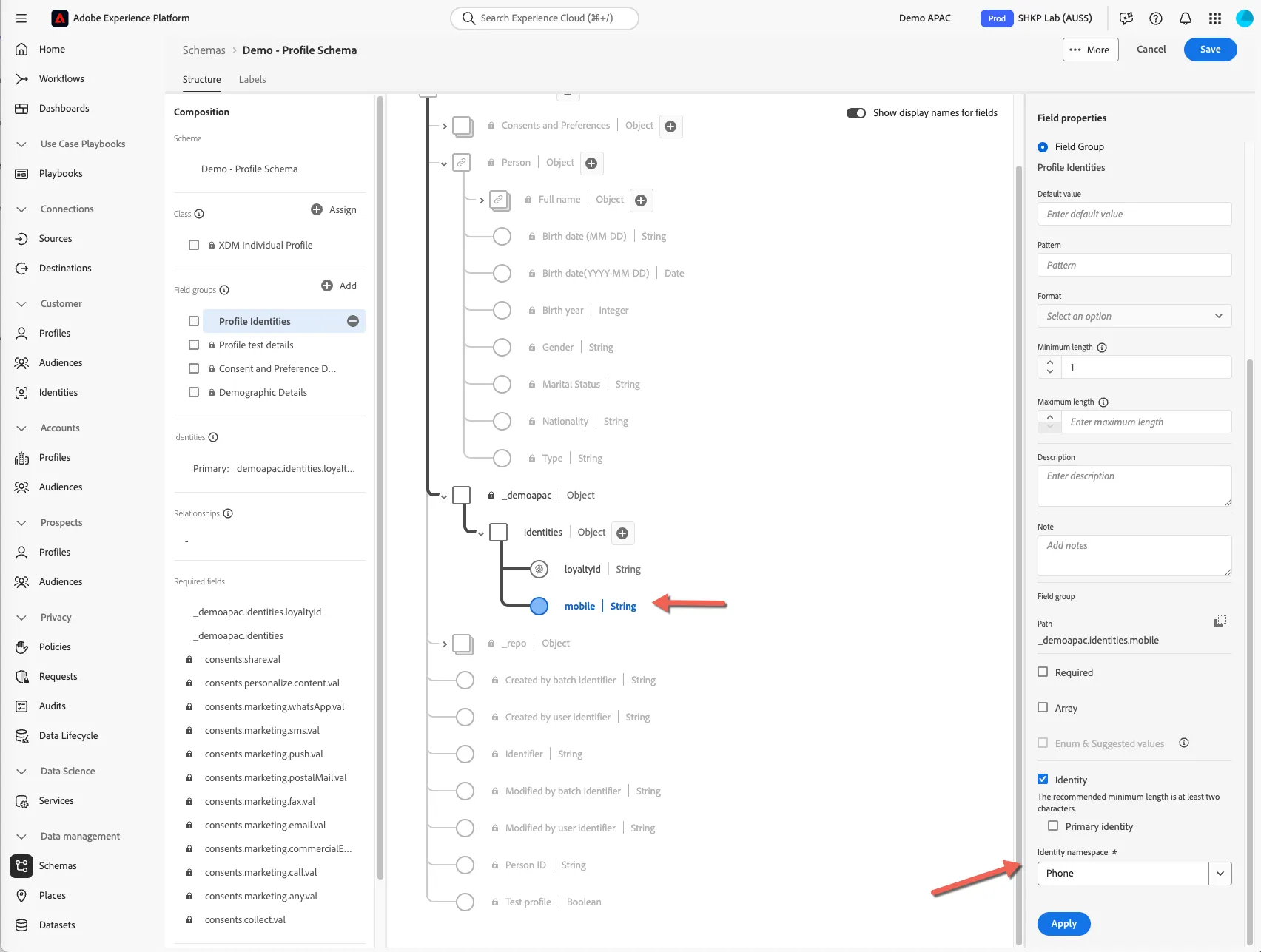Click the Assign class button
The height and width of the screenshot is (952, 1261).
click(334, 209)
